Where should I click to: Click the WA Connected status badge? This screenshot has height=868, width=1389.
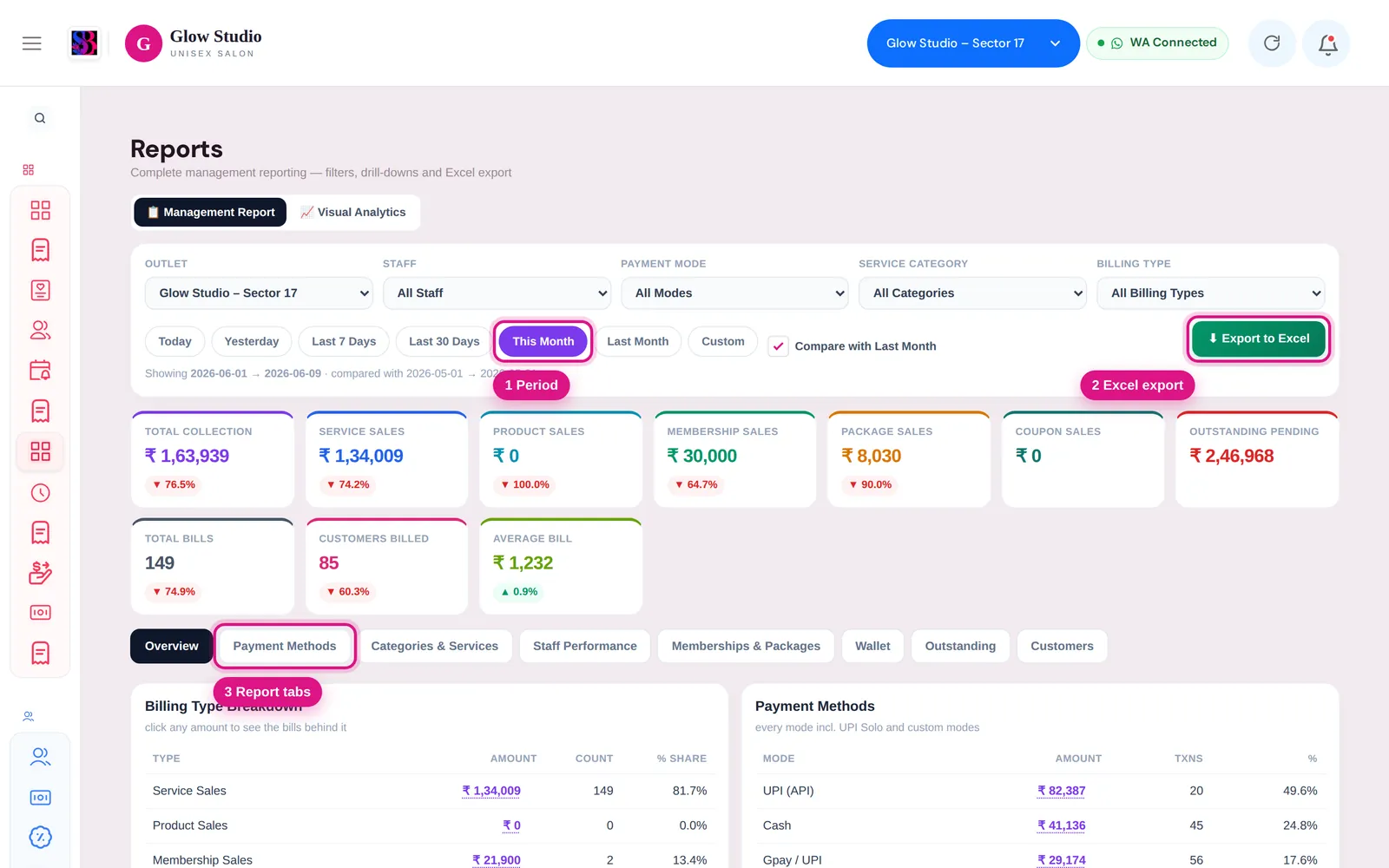click(1157, 43)
